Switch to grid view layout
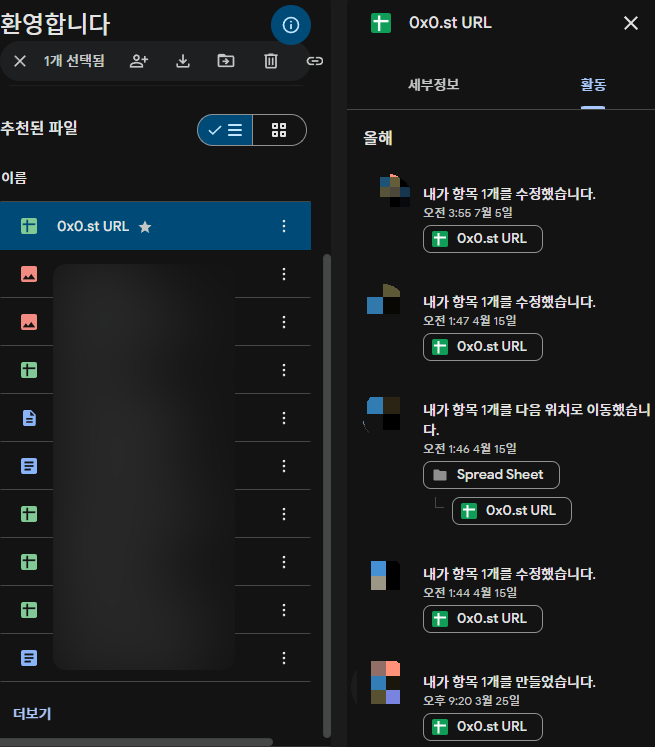The height and width of the screenshot is (747, 655). (x=279, y=130)
